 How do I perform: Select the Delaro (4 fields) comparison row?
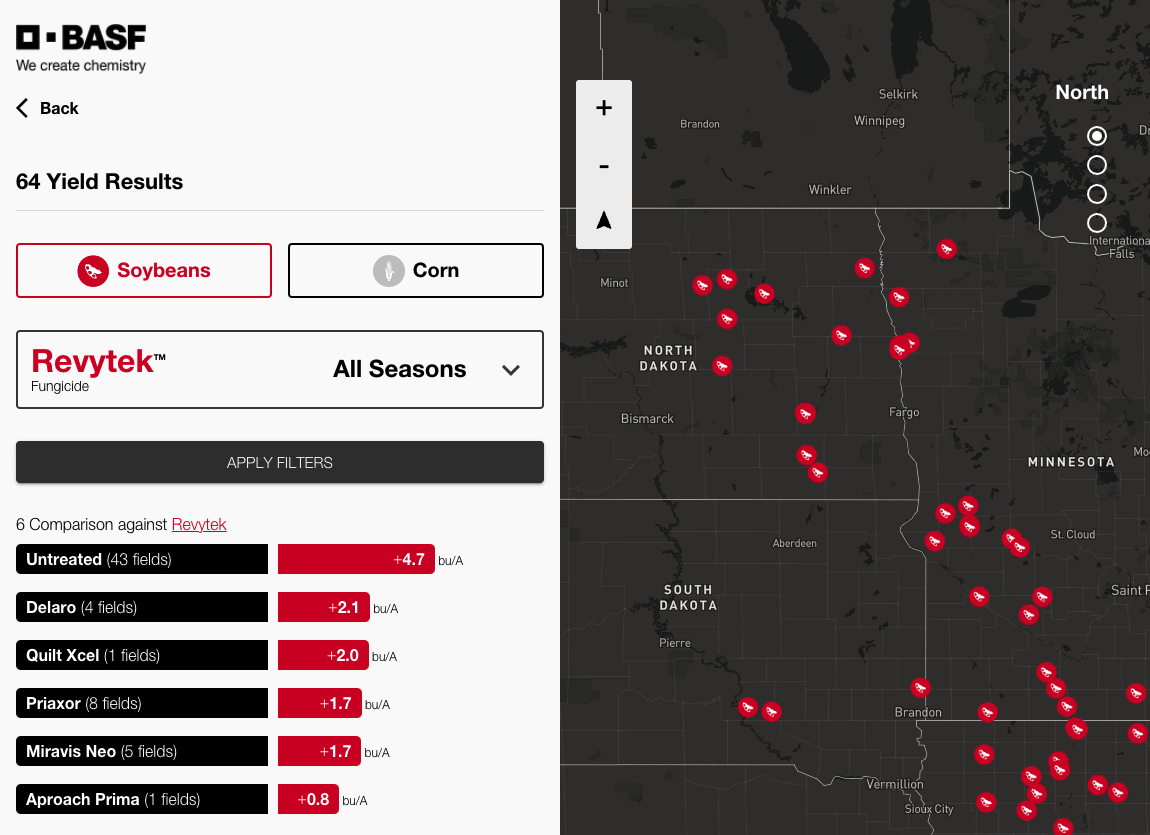click(x=142, y=608)
